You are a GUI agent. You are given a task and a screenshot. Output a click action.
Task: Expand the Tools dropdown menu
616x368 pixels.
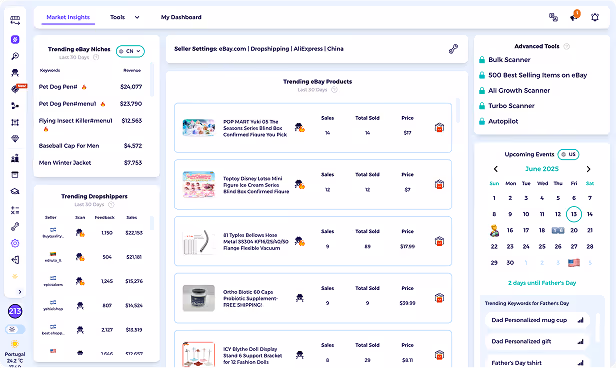point(125,17)
